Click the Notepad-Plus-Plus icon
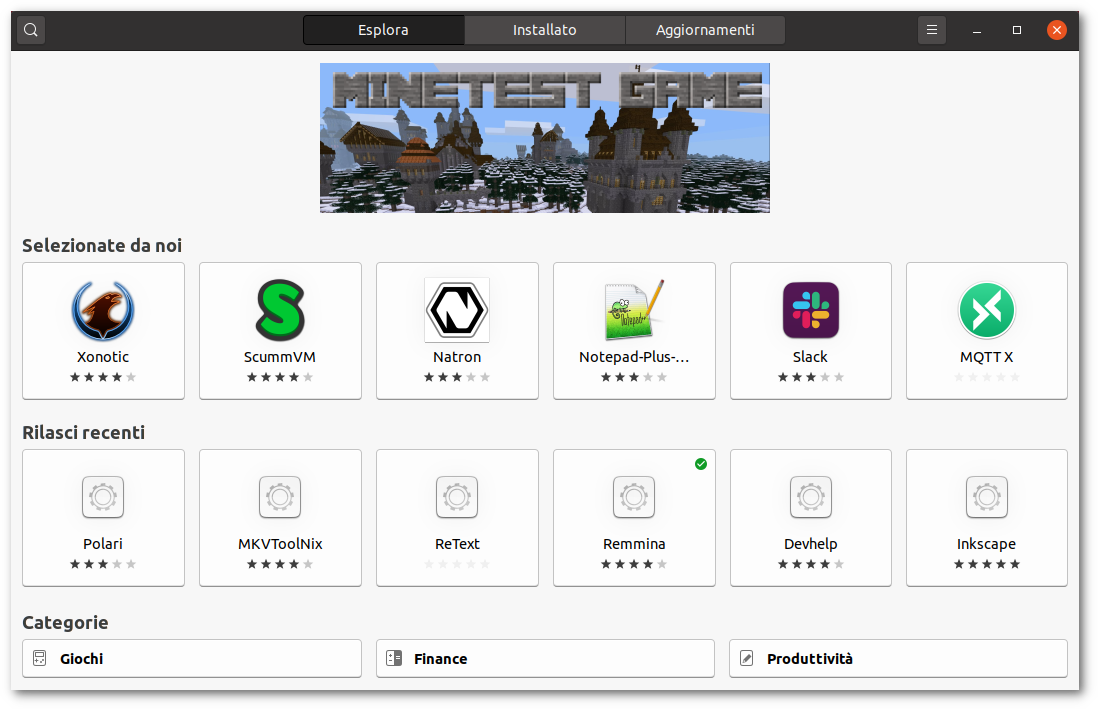This screenshot has width=1098, height=709. point(634,310)
